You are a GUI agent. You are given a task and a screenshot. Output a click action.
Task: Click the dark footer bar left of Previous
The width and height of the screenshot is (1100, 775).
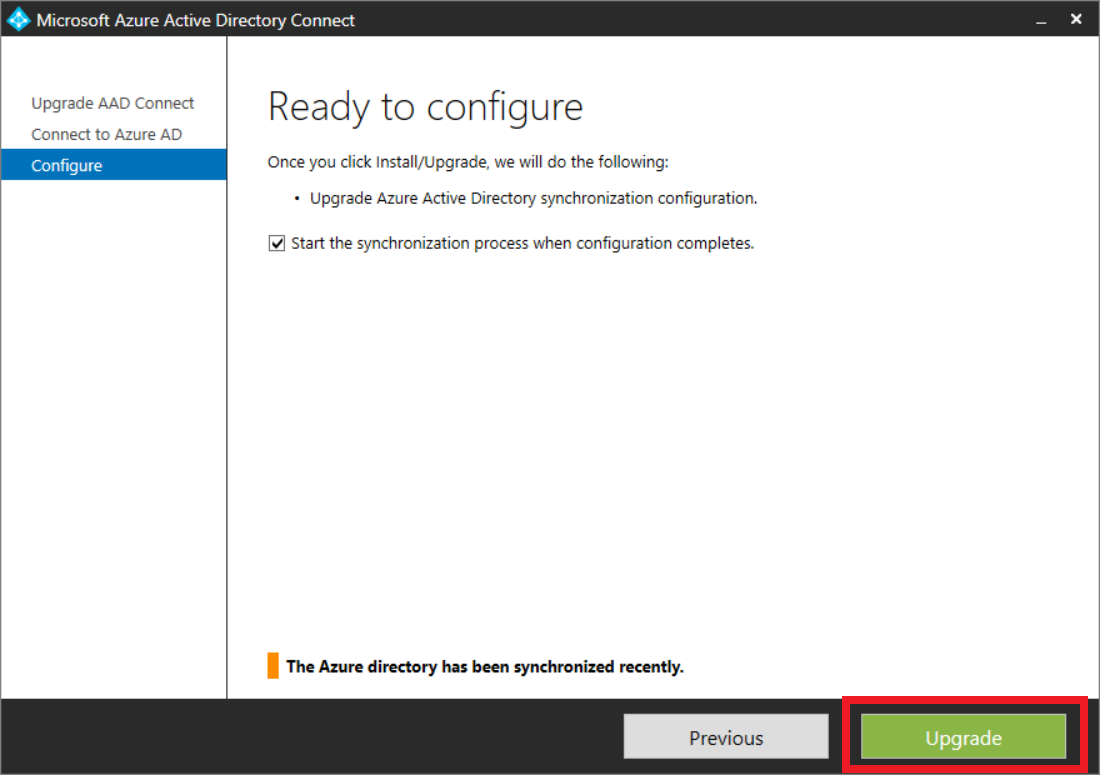point(300,738)
